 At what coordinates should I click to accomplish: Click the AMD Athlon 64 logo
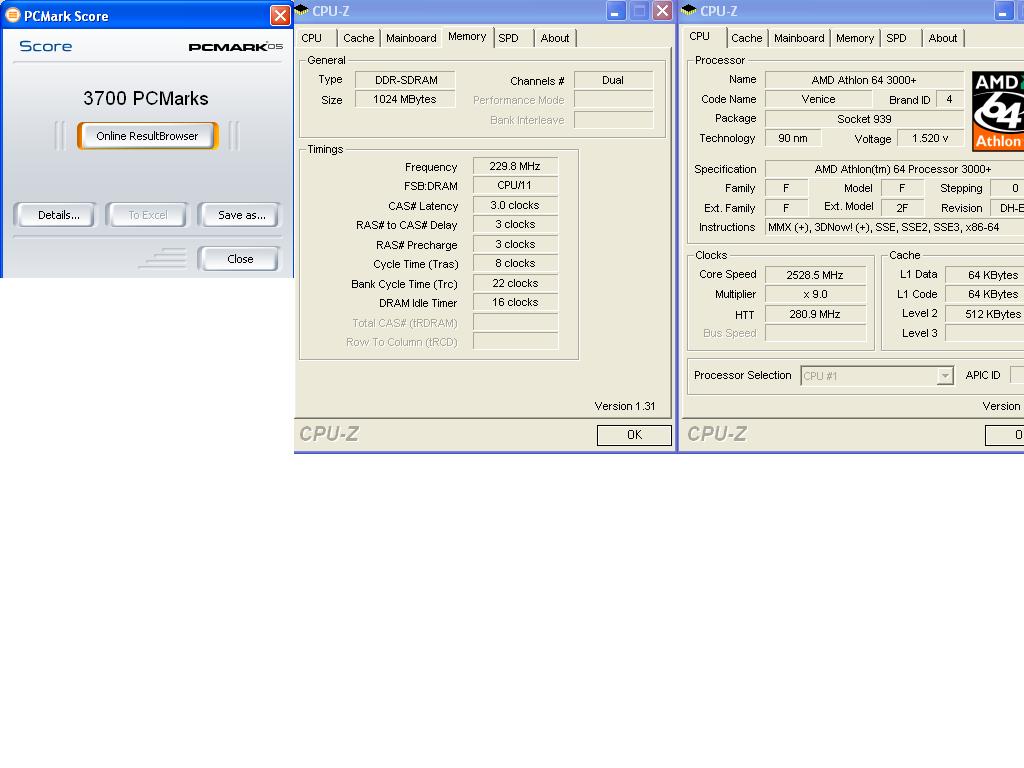click(997, 110)
